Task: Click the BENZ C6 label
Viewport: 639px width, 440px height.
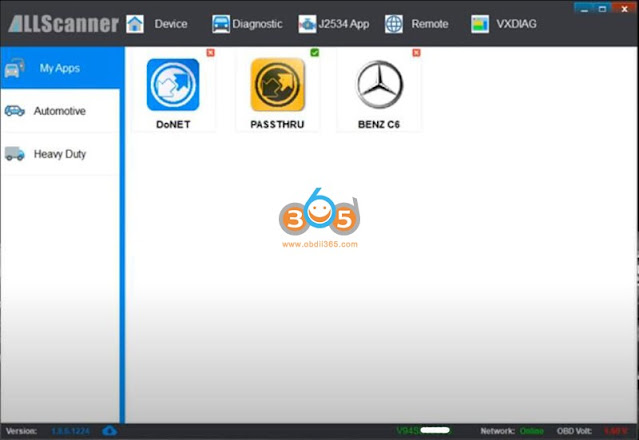Action: pos(379,124)
